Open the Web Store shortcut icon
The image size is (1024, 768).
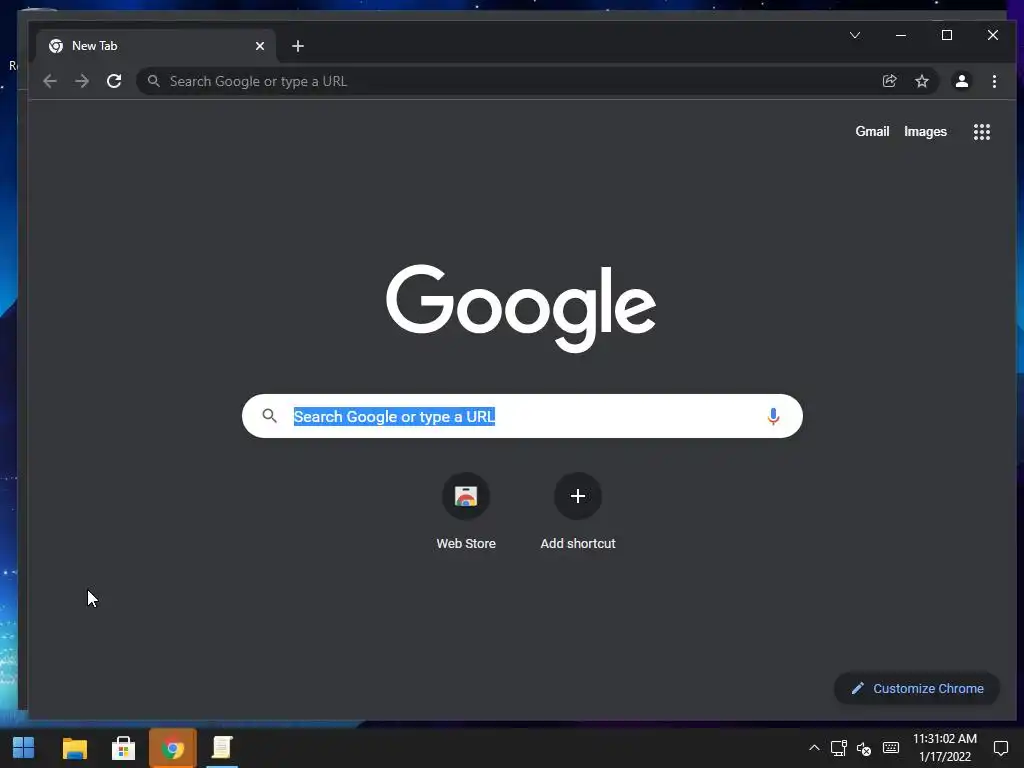[x=466, y=496]
